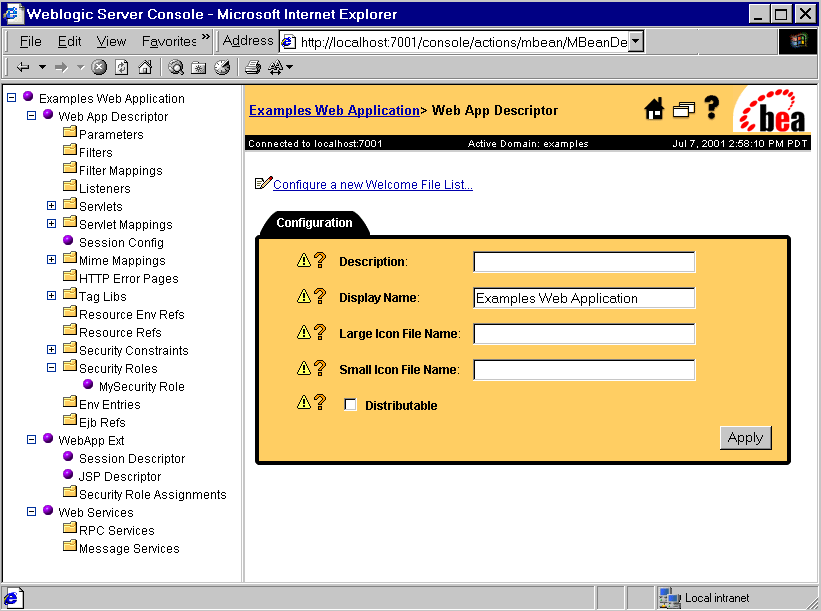Click warning icon beside Small Icon File Name
Image resolution: width=821 pixels, height=611 pixels.
pos(304,368)
